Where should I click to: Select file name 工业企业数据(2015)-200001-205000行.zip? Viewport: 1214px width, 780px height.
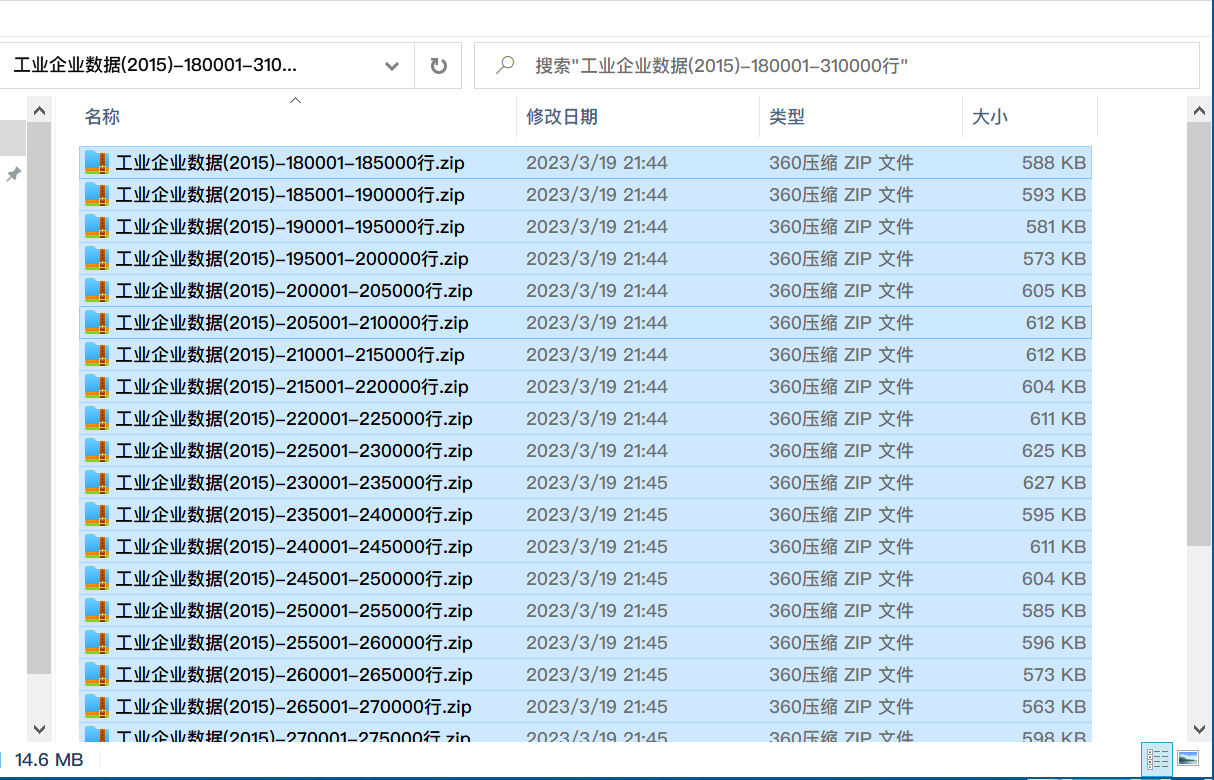tap(294, 291)
